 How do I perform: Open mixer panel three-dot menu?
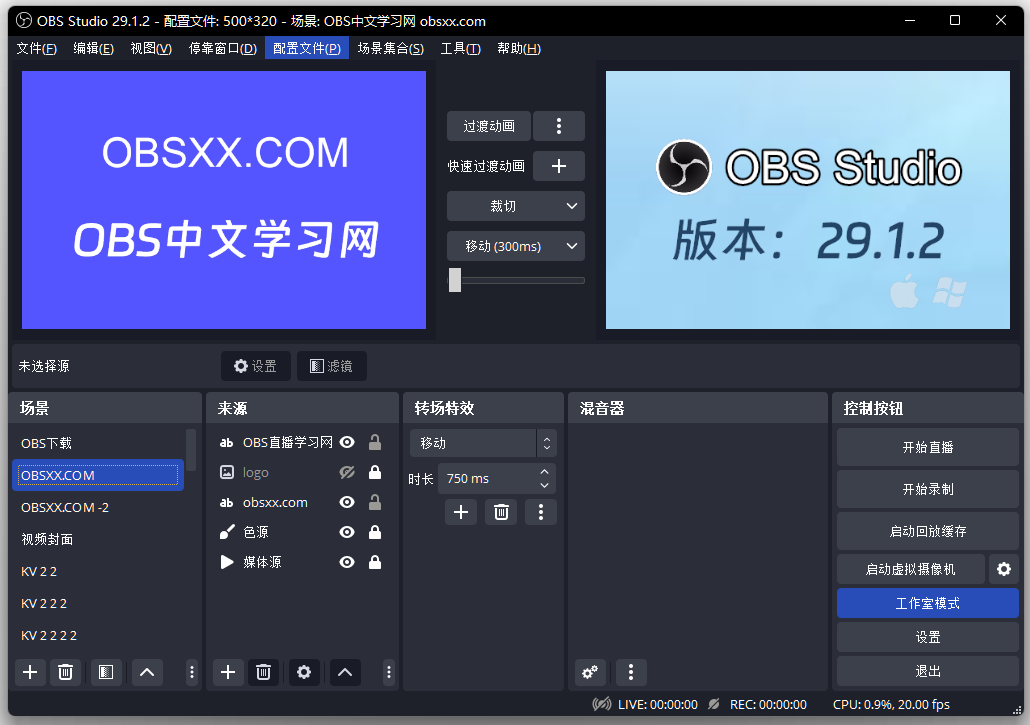point(631,672)
